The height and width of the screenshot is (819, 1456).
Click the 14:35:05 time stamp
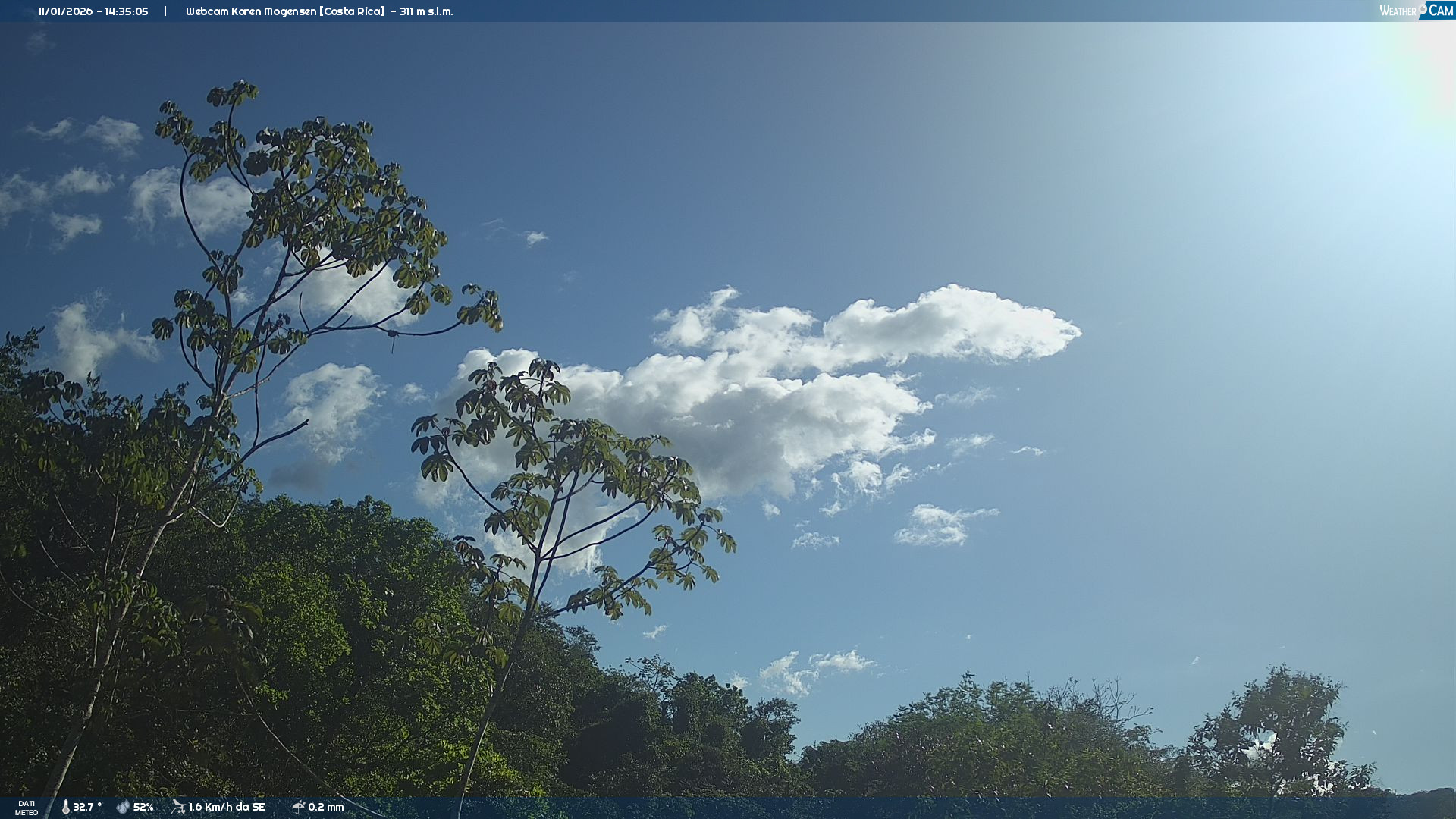tap(126, 11)
